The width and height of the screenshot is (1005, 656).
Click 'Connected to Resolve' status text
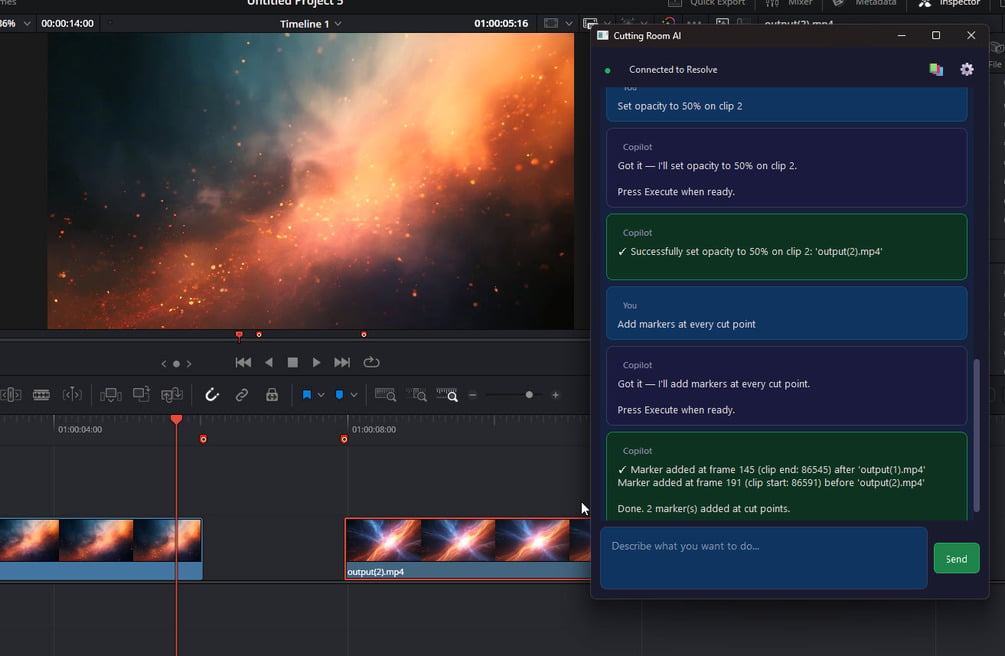coord(673,69)
